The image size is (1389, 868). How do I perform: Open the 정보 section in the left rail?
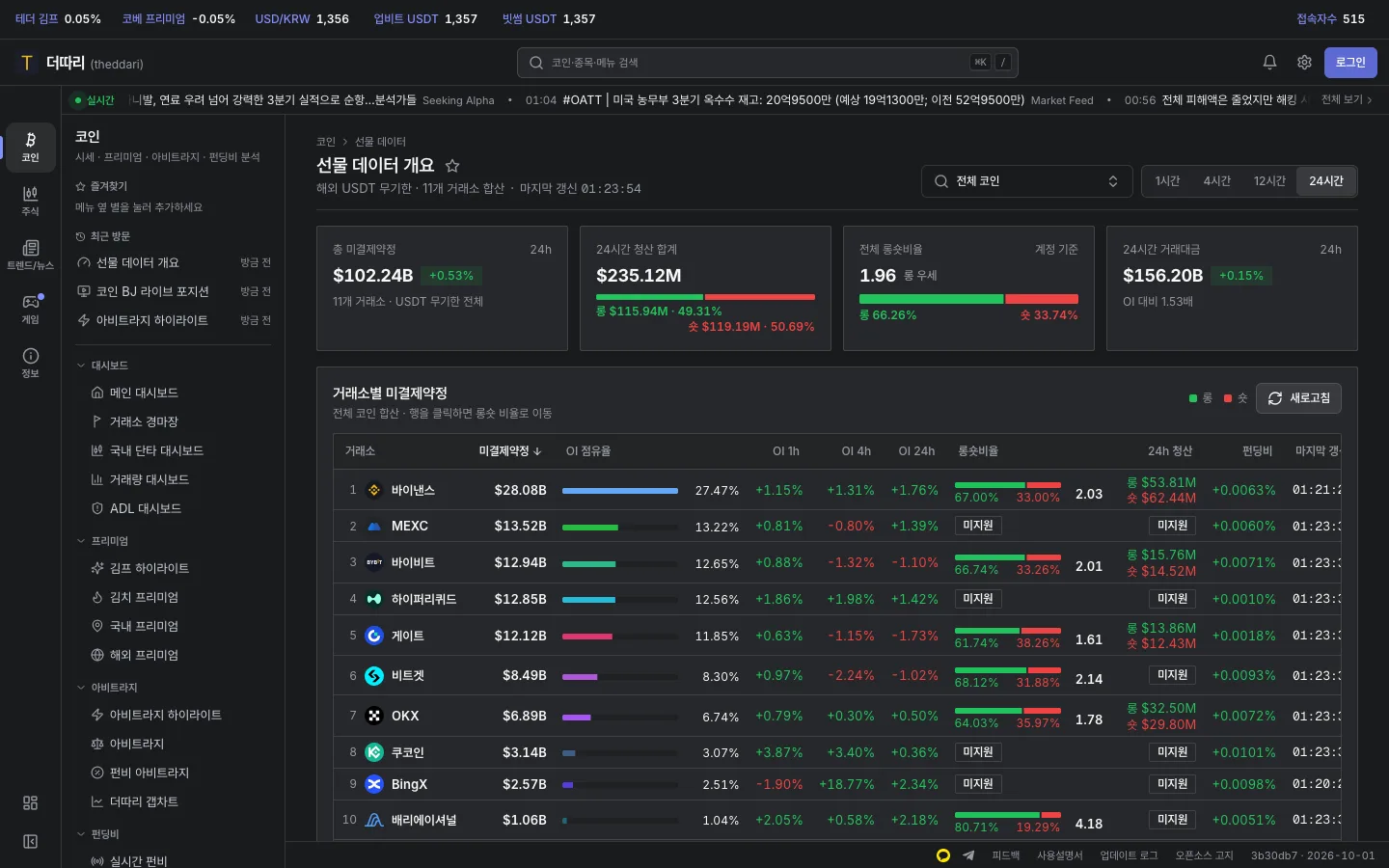tap(30, 364)
